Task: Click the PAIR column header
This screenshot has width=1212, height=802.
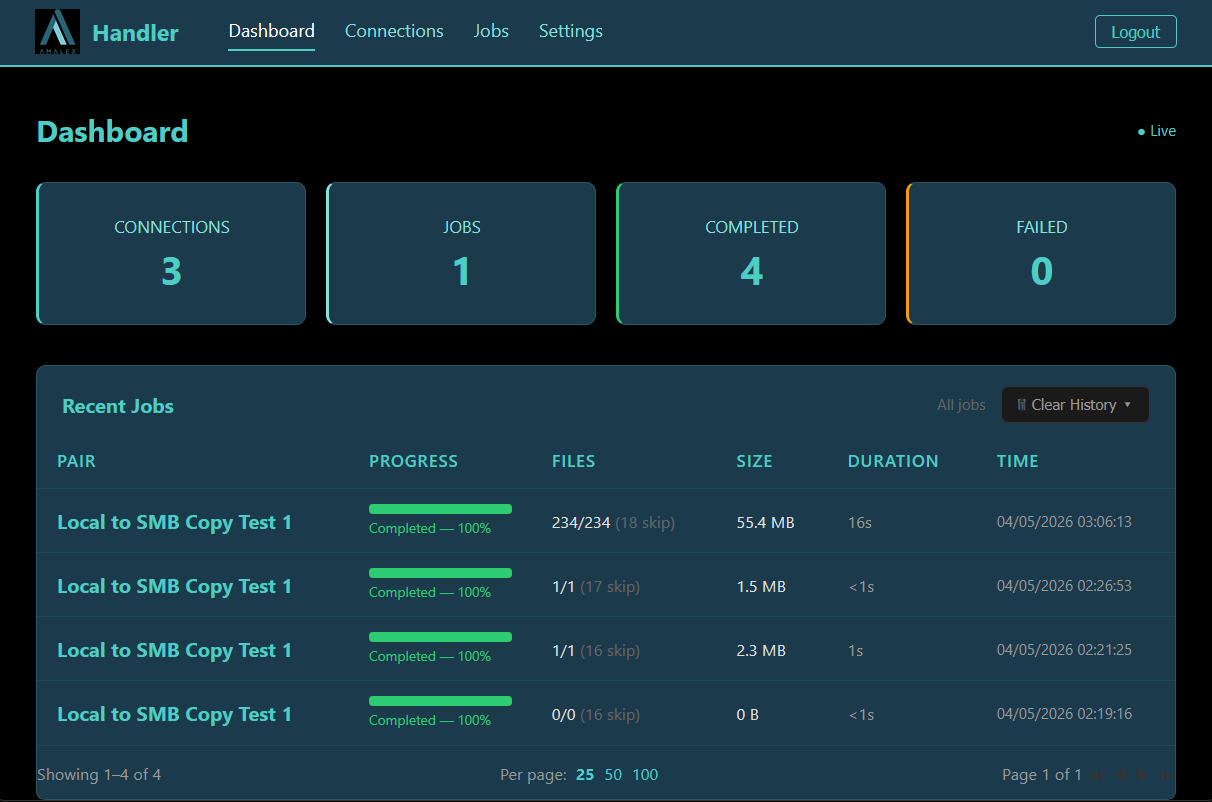Action: tap(77, 461)
